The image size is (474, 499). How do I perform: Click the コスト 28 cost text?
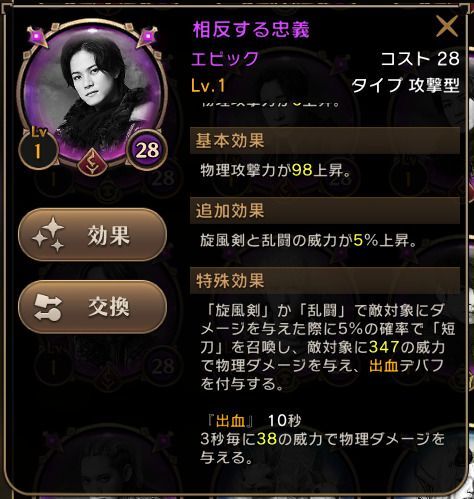(x=420, y=59)
